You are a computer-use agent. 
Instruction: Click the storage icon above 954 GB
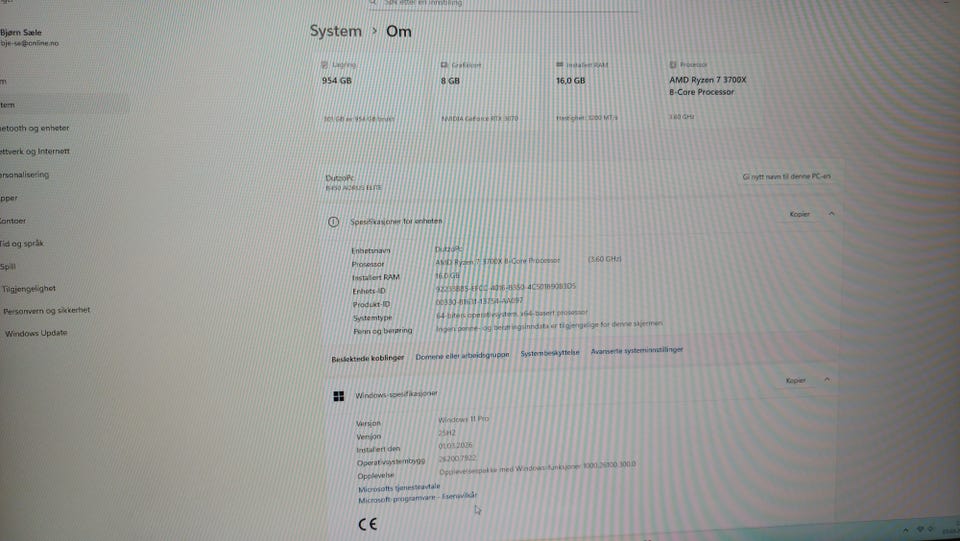(324, 64)
